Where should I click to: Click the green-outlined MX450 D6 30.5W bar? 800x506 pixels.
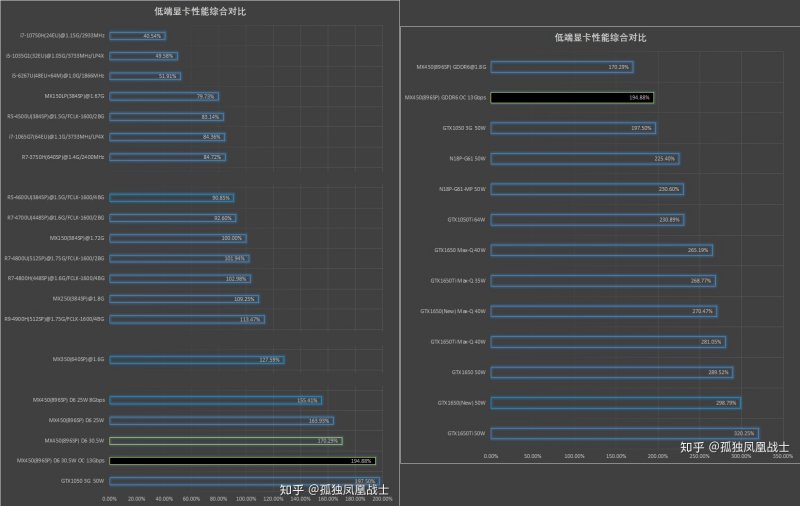click(x=226, y=441)
